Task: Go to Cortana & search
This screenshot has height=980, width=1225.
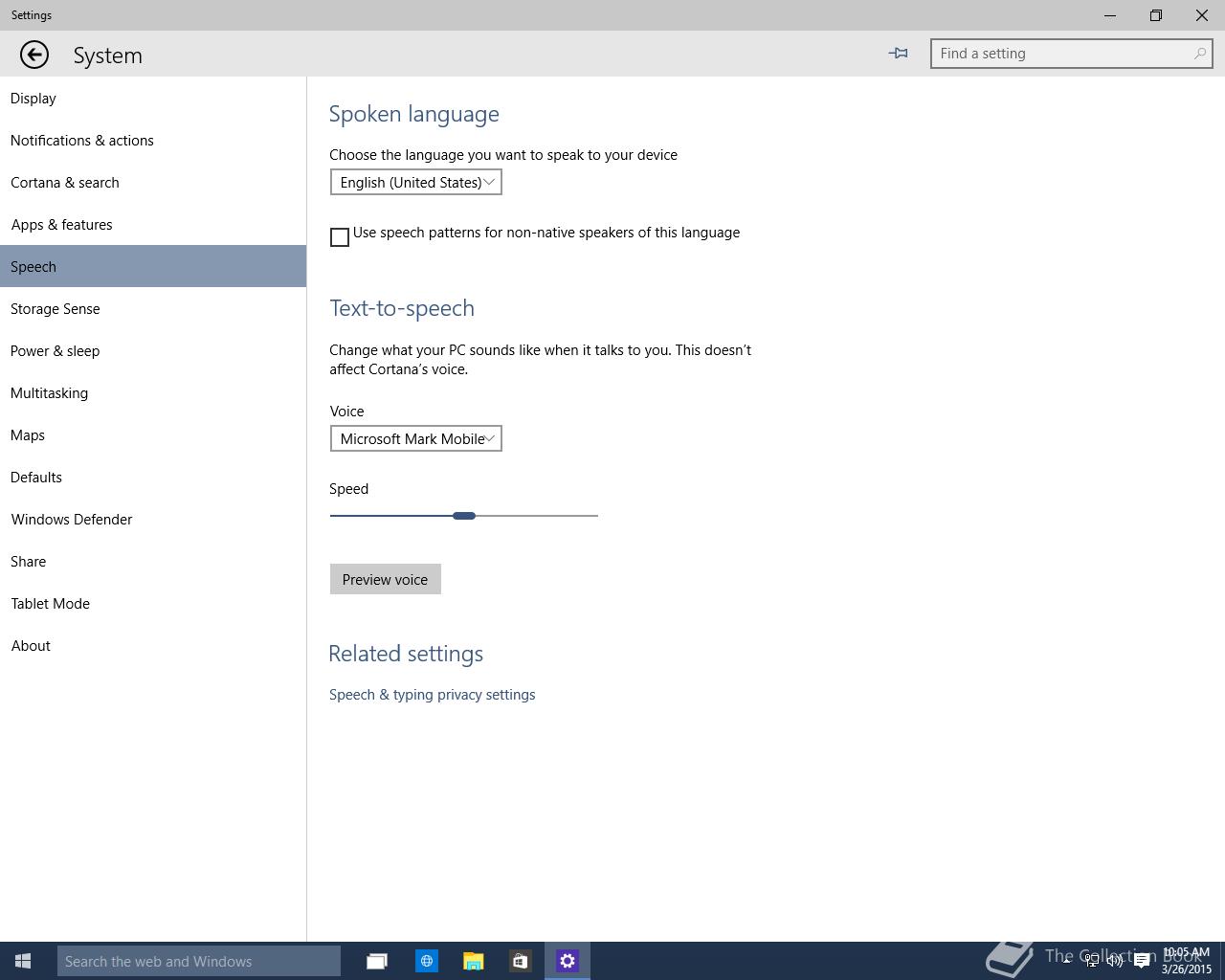Action: pos(153,182)
